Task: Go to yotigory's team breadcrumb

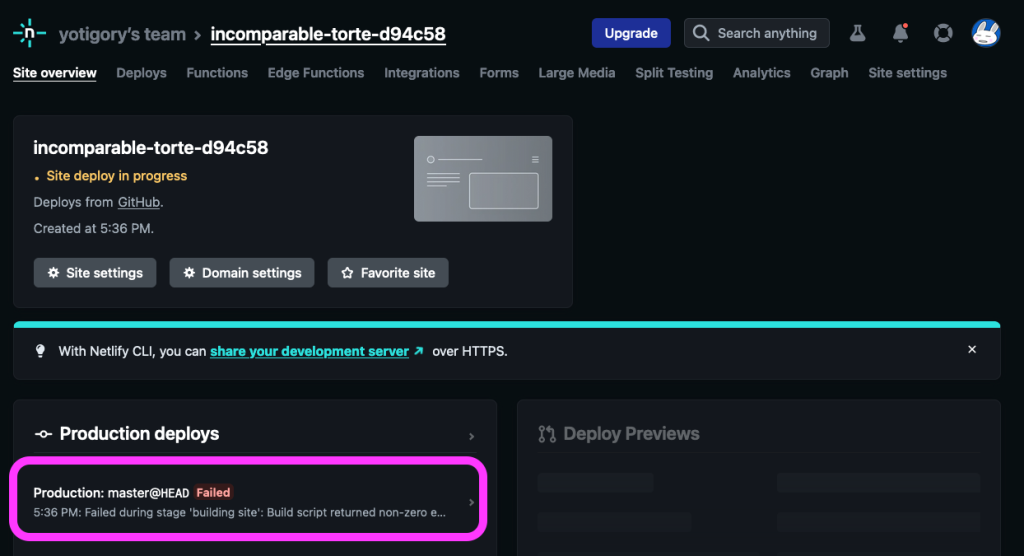Action: coord(122,34)
